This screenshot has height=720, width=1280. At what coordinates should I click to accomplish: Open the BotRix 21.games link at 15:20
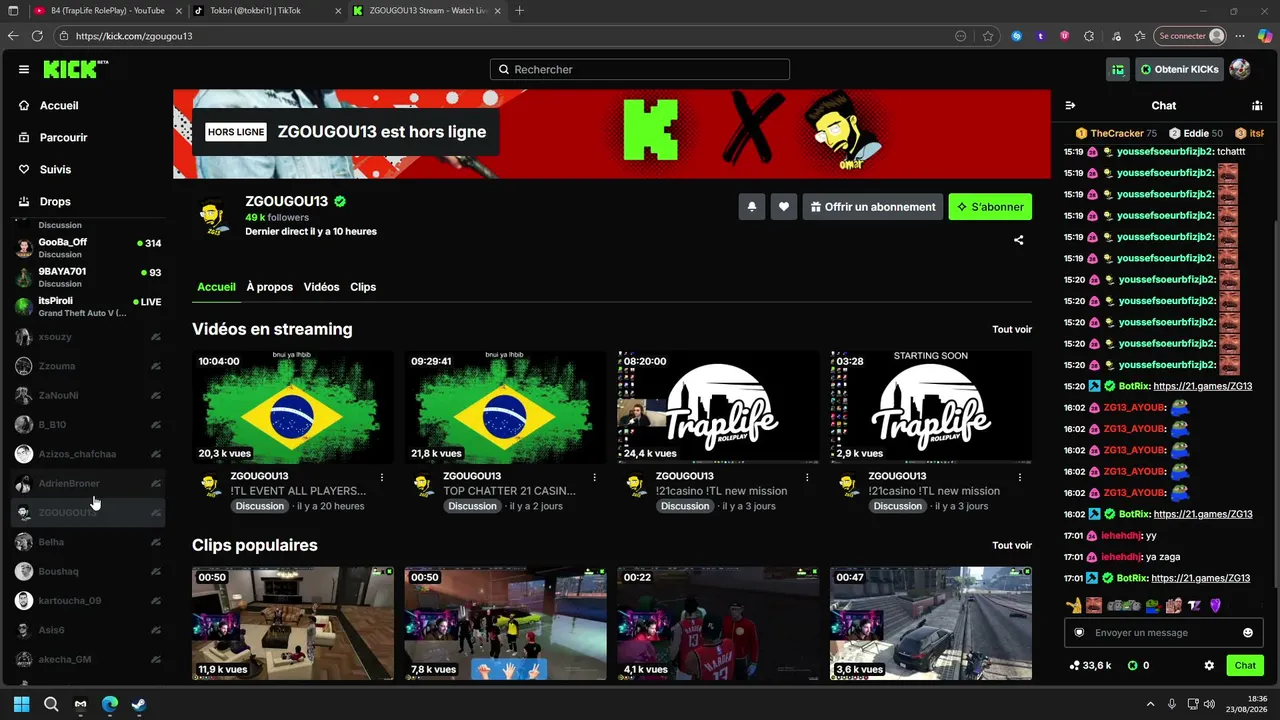coord(1202,386)
